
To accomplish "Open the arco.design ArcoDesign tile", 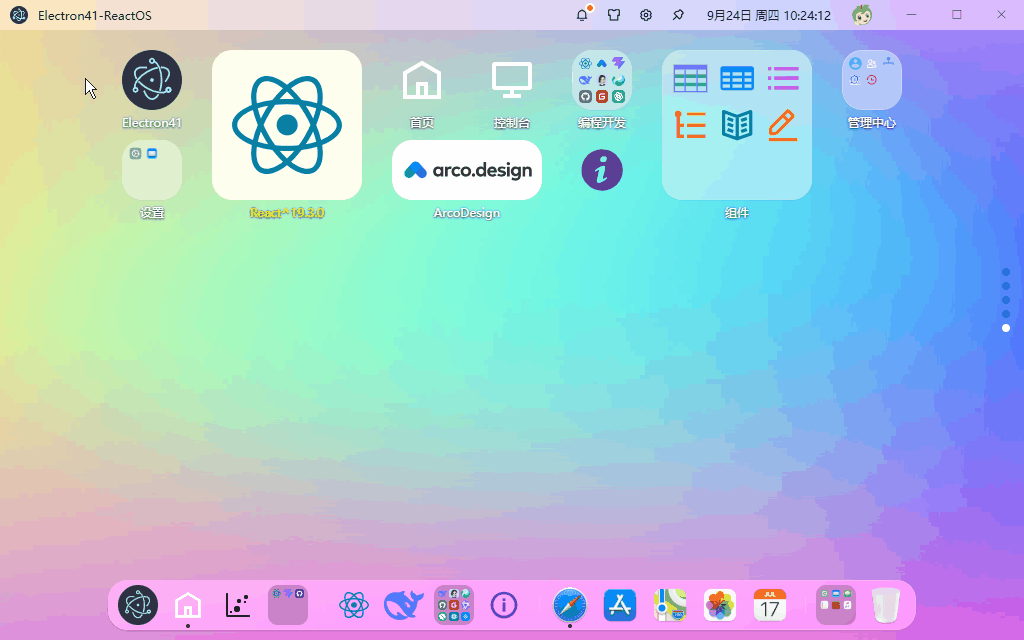I will pos(467,170).
